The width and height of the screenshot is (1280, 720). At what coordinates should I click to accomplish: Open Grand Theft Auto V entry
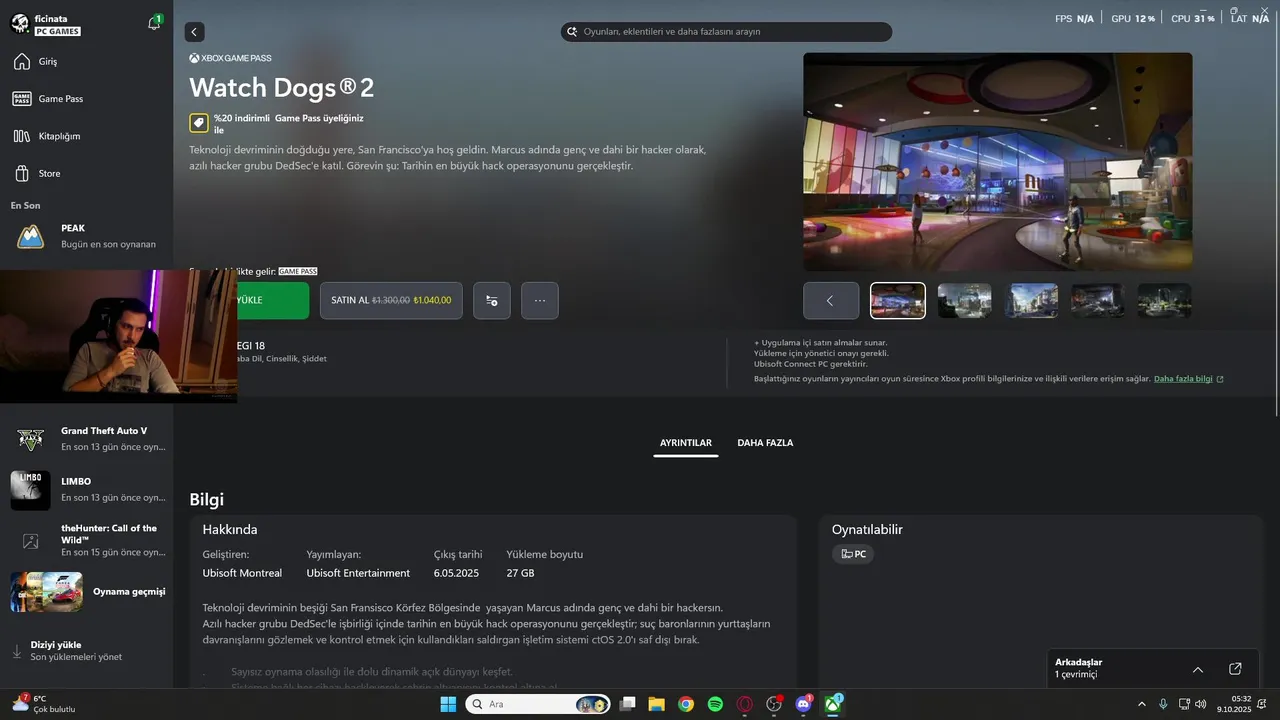[x=86, y=439]
